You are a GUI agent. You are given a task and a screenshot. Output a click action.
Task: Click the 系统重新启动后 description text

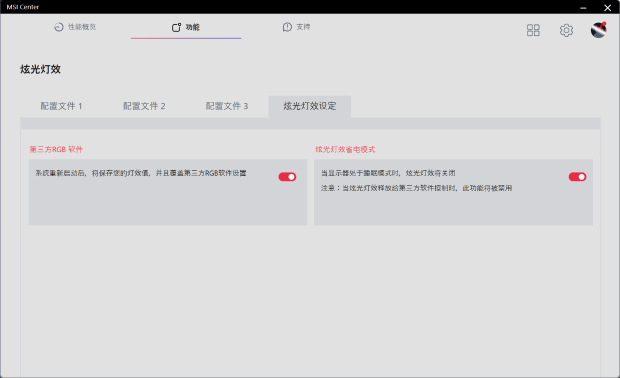[141, 173]
